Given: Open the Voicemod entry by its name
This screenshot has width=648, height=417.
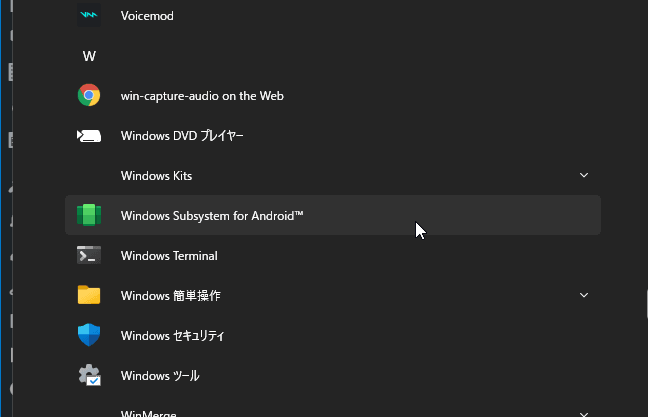Looking at the screenshot, I should point(148,16).
